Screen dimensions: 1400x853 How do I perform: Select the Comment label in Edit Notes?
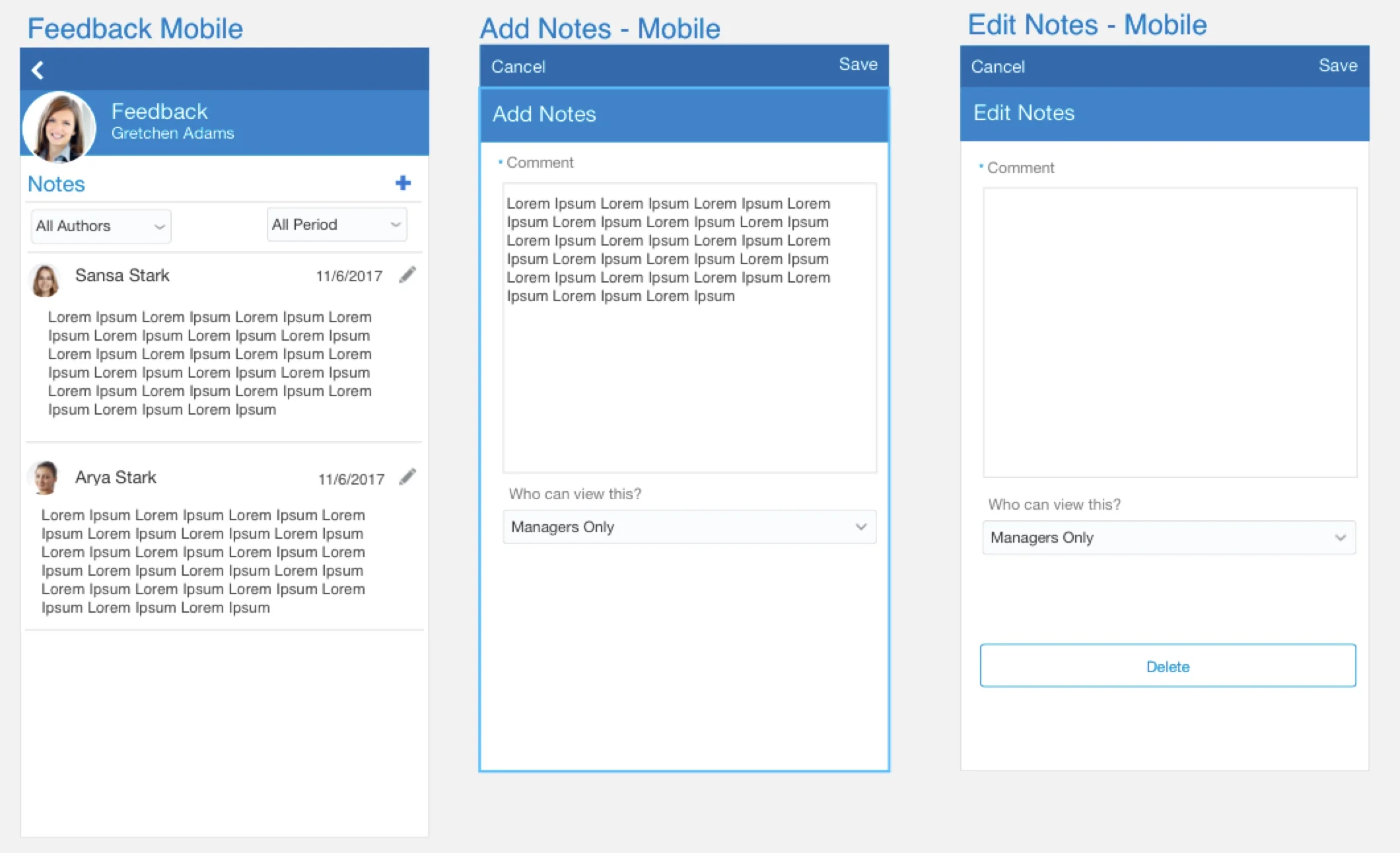pyautogui.click(x=1020, y=168)
